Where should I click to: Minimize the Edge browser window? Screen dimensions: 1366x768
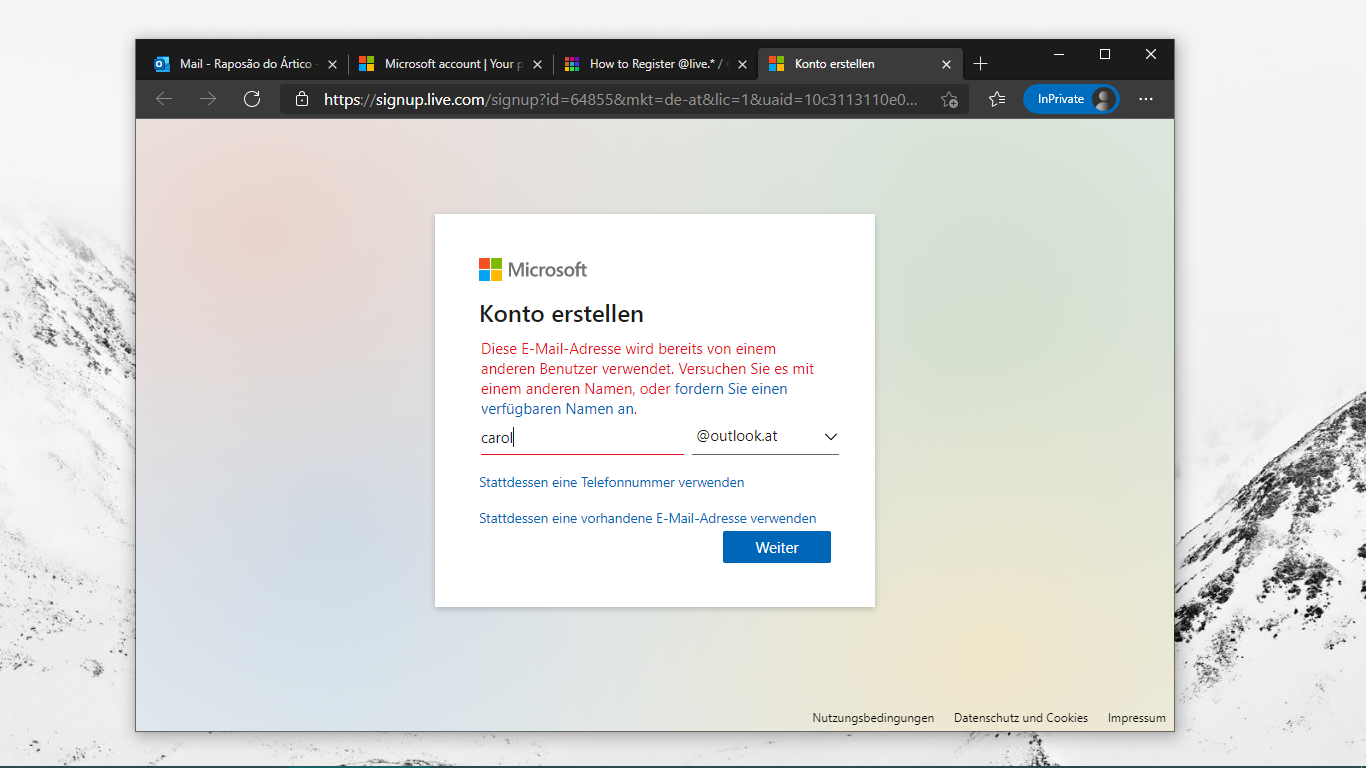click(1059, 54)
